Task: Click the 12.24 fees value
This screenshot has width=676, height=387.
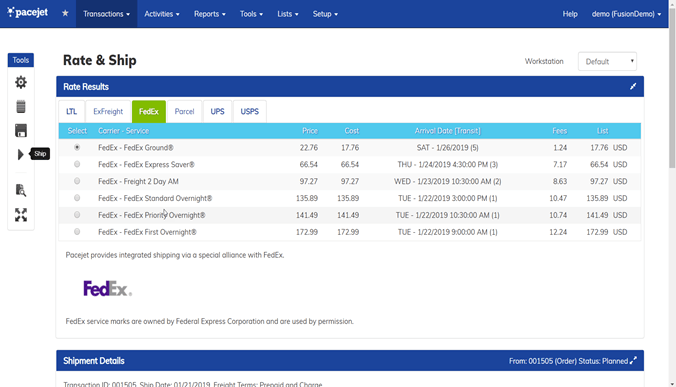Action: [x=558, y=231]
